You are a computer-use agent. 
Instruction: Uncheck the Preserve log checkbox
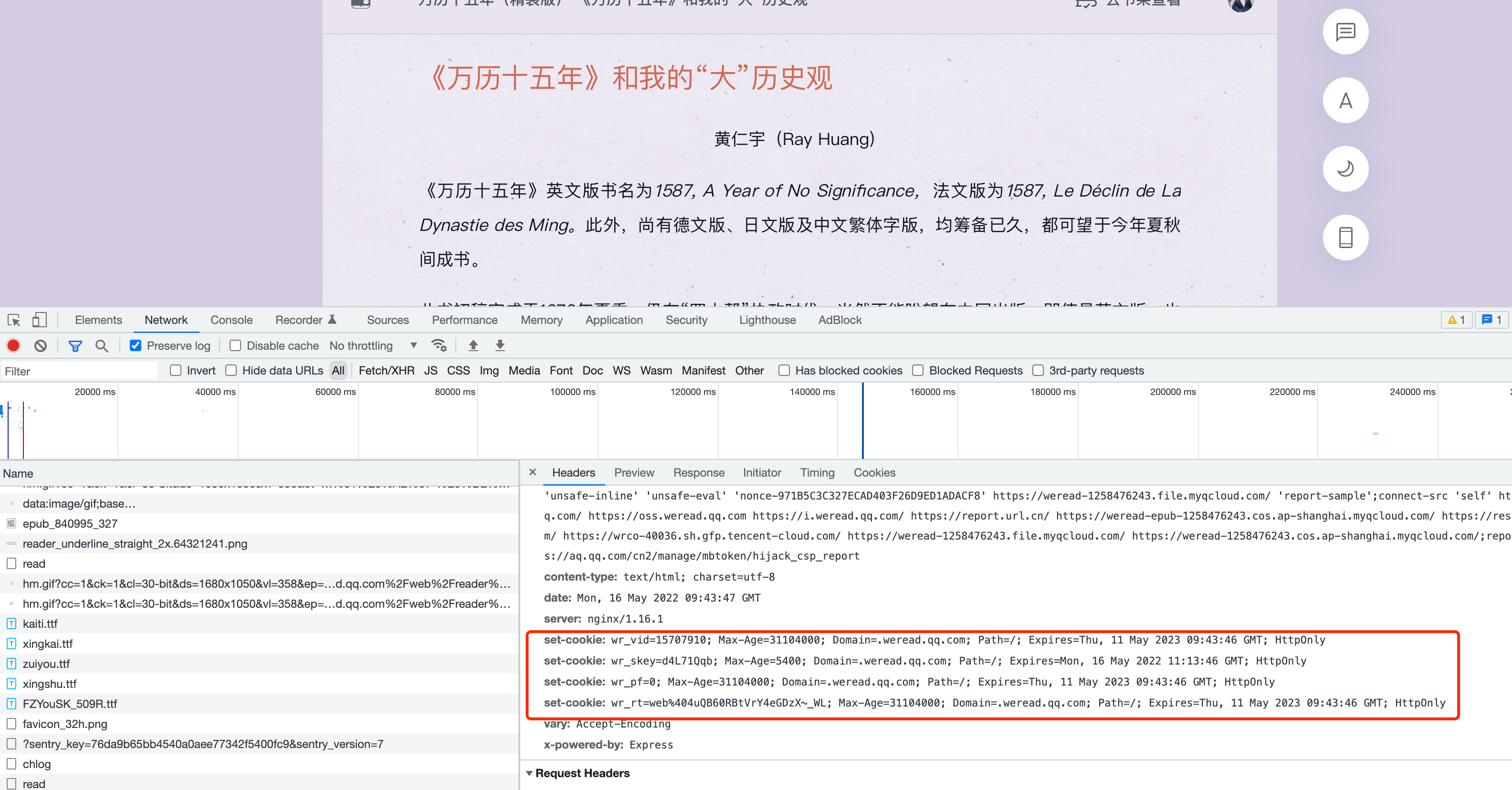pos(136,345)
